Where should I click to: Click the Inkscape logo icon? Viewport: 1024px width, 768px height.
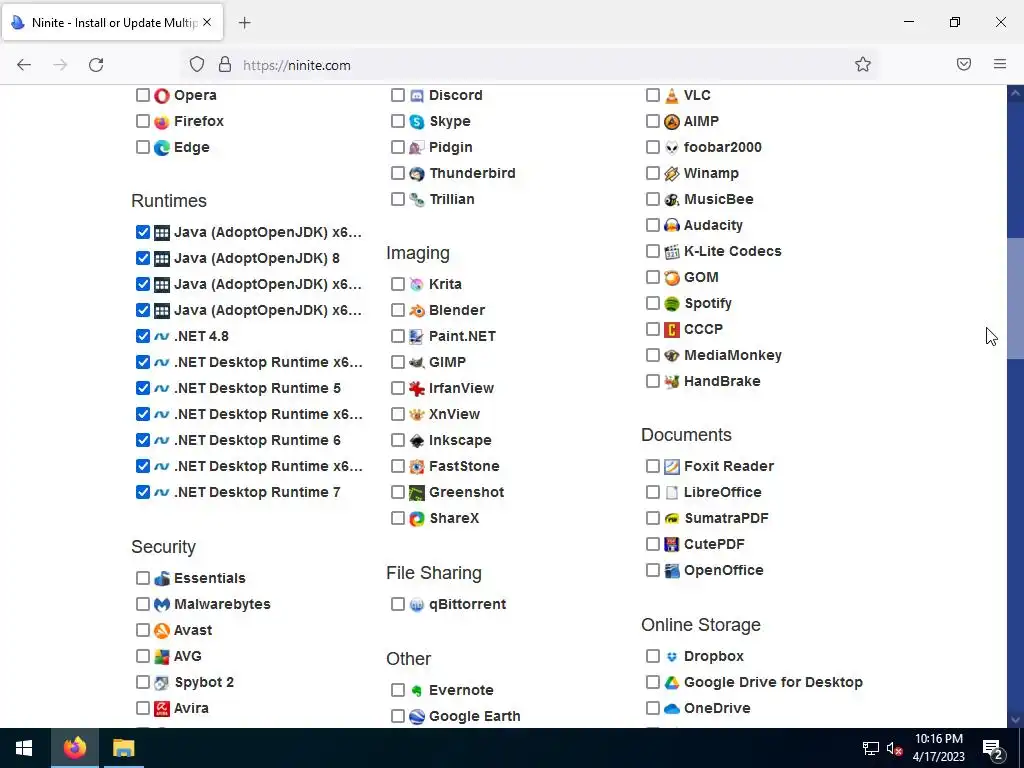417,441
